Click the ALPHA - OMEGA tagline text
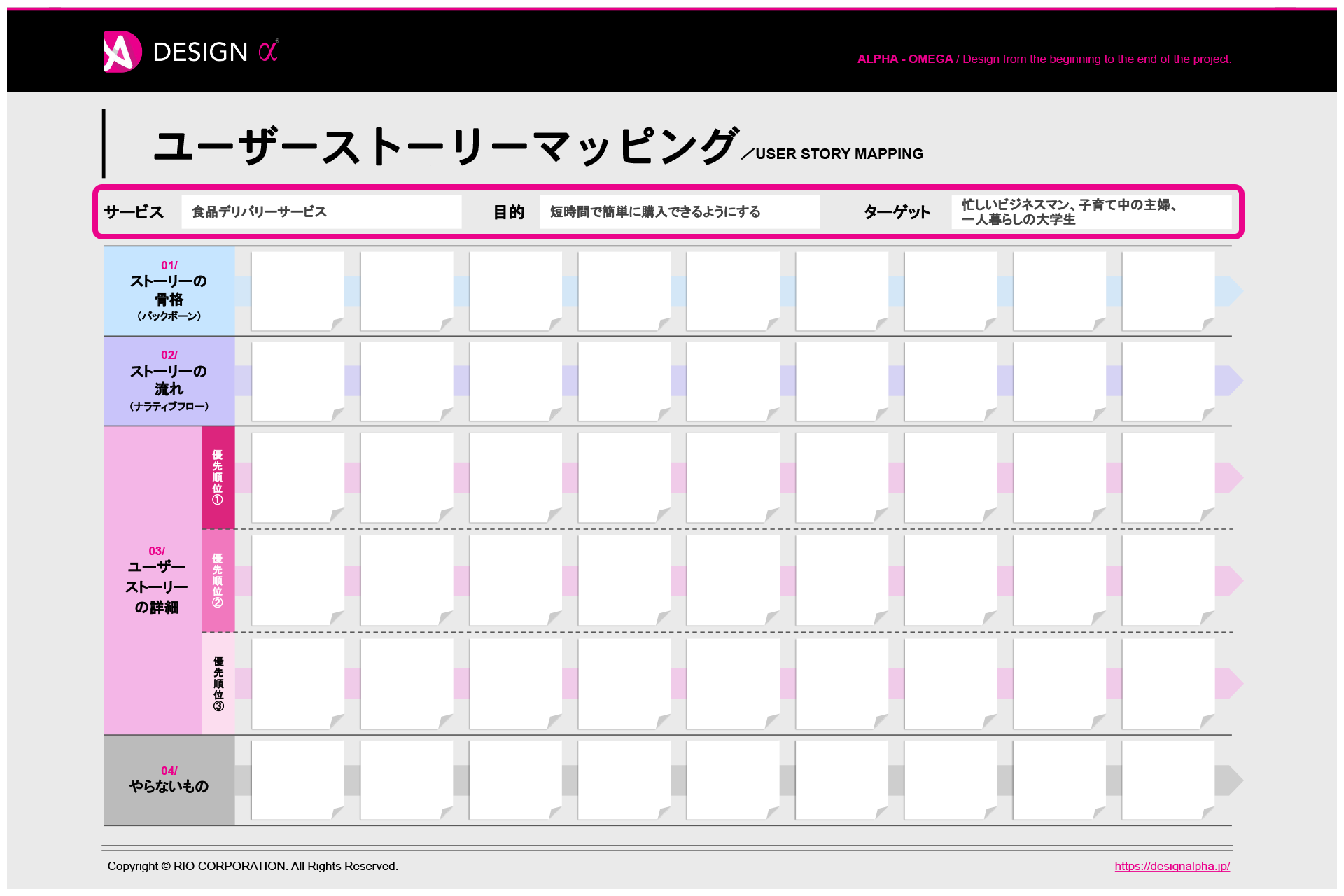Screen dimensions: 1344x896 (x=1044, y=59)
